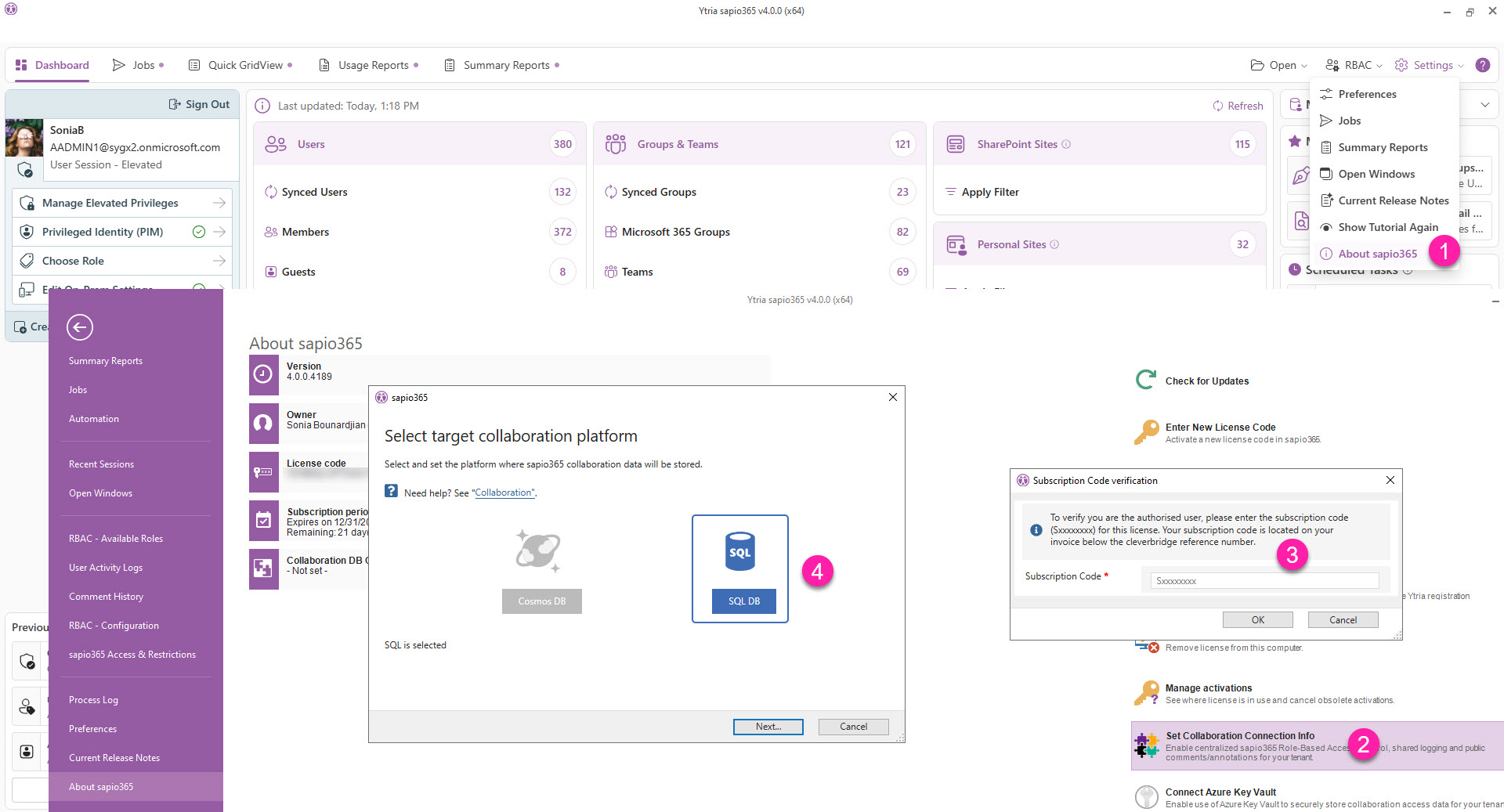
Task: Expand the RBAC dropdown
Action: click(1353, 65)
